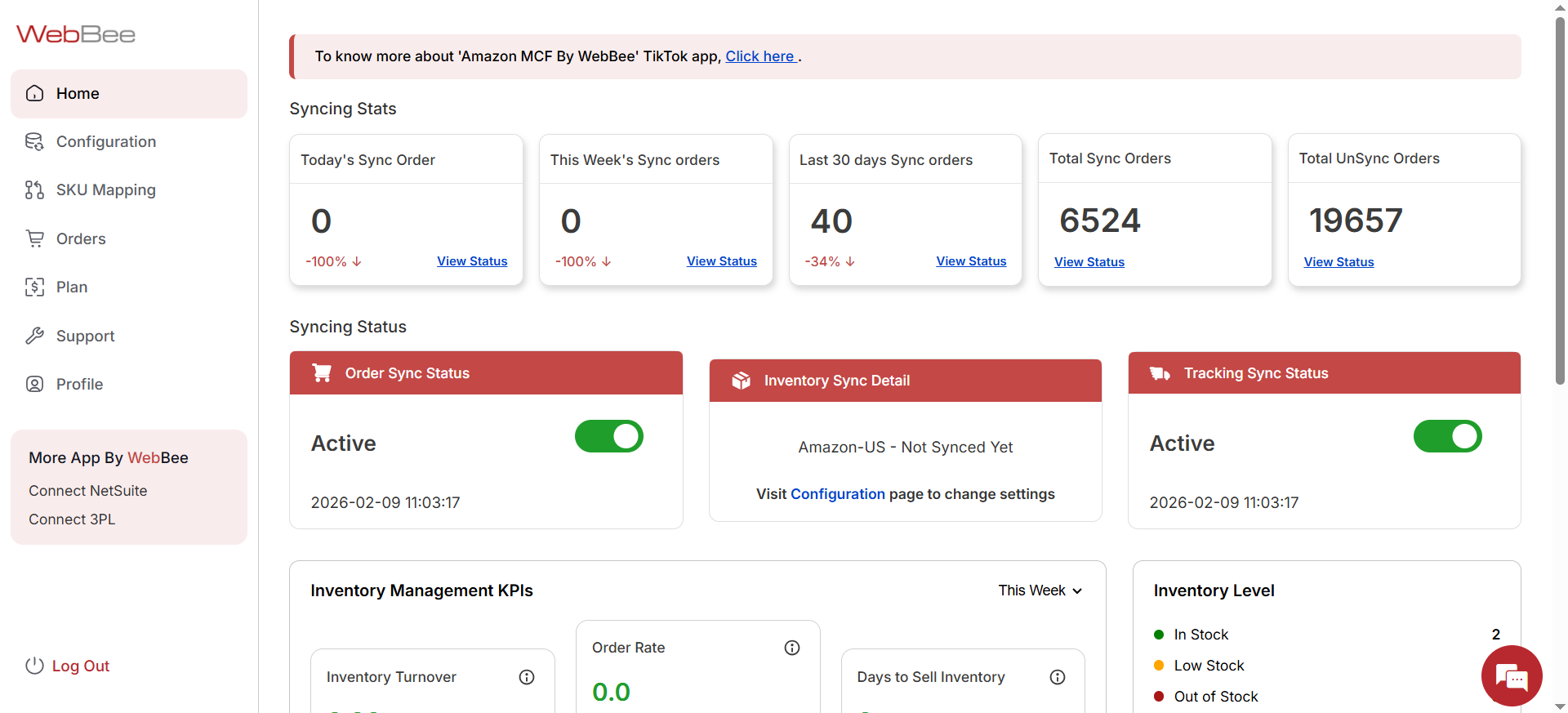Viewport: 1568px width, 713px height.
Task: Click the SKU Mapping sidebar icon
Action: 34,190
